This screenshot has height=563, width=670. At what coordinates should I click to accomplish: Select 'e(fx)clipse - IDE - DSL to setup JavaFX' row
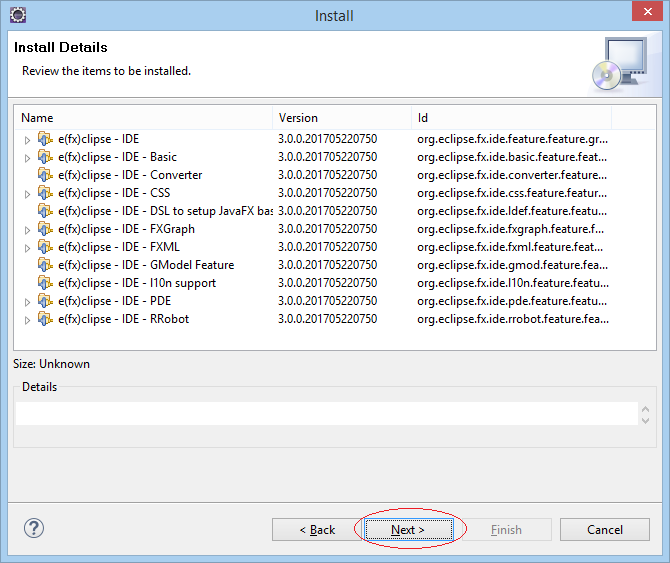click(x=165, y=211)
